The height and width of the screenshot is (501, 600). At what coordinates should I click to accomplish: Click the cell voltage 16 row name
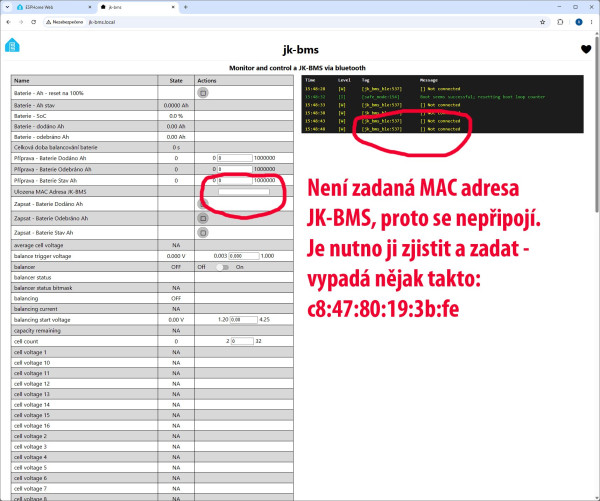coord(32,426)
